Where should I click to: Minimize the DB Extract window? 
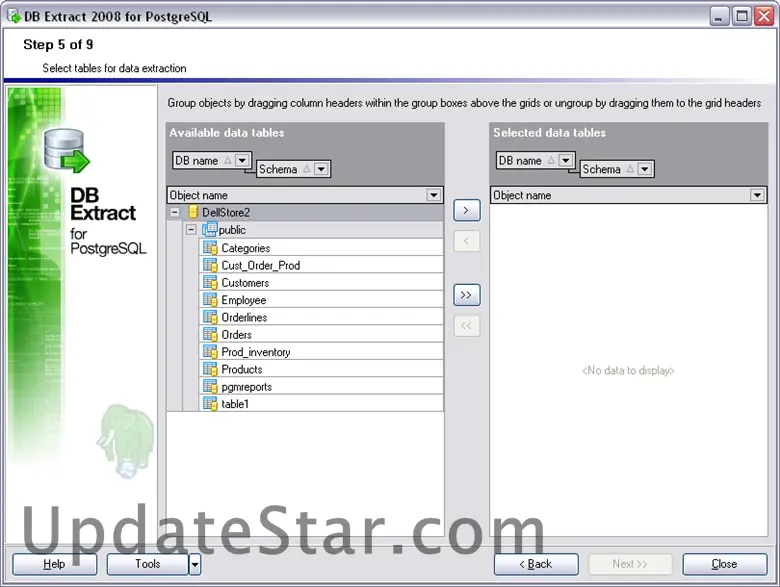point(719,16)
